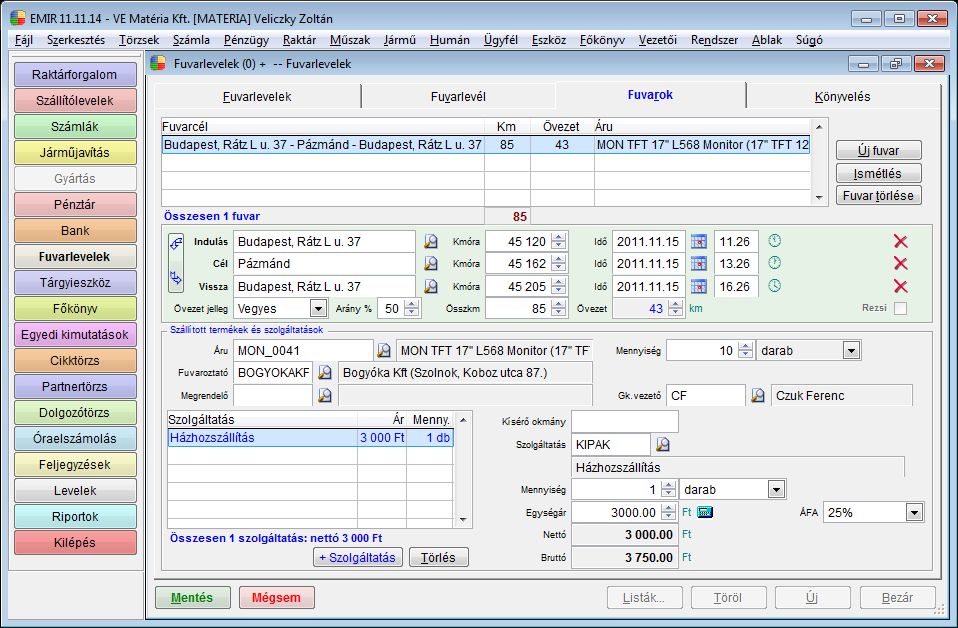Adjust the Egységár 3000.00 stepper
This screenshot has width=958, height=628.
[x=668, y=512]
